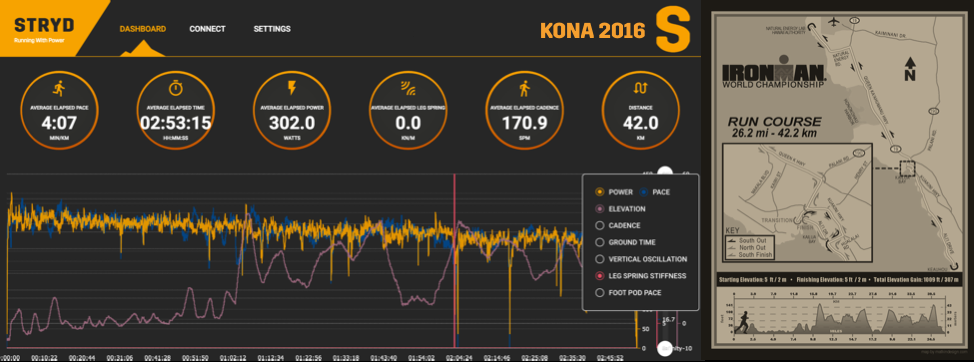Click the STRYD logo
The height and width of the screenshot is (362, 974).
(x=44, y=25)
